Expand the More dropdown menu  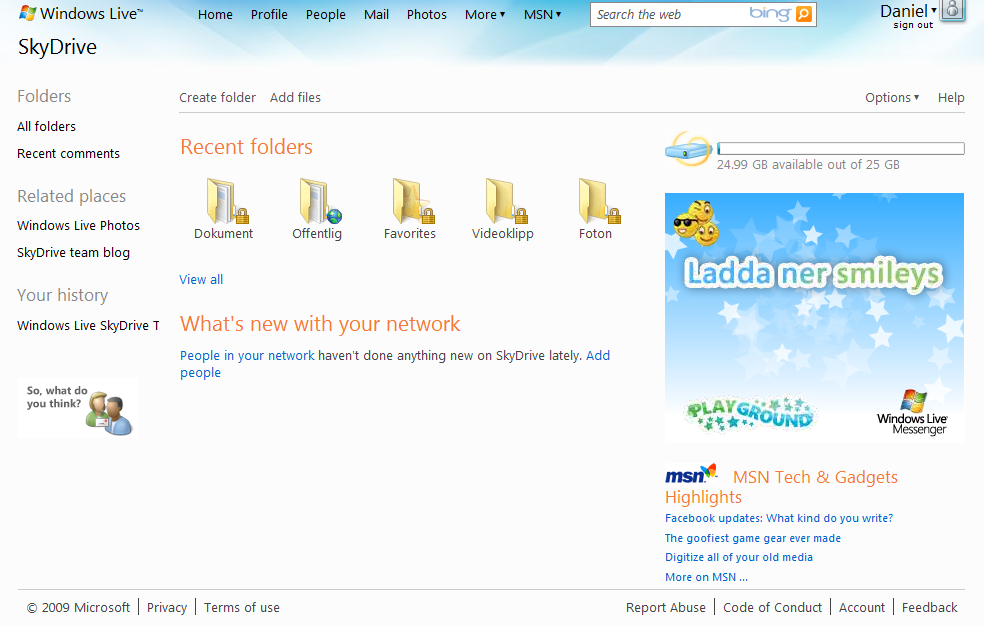pos(485,14)
